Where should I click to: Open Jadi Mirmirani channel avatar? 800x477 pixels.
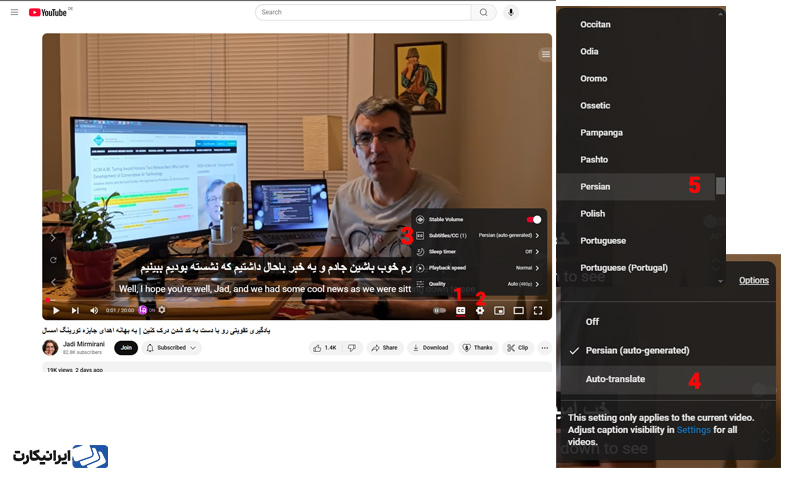[50, 348]
